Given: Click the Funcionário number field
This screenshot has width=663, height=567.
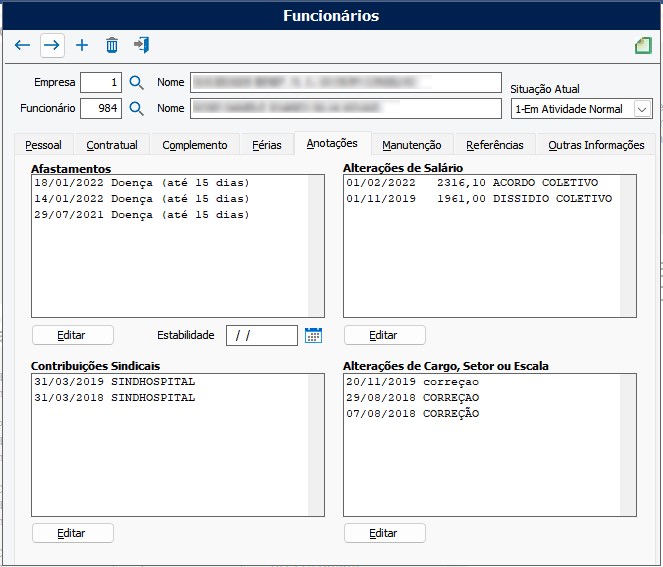Looking at the screenshot, I should click(x=100, y=108).
